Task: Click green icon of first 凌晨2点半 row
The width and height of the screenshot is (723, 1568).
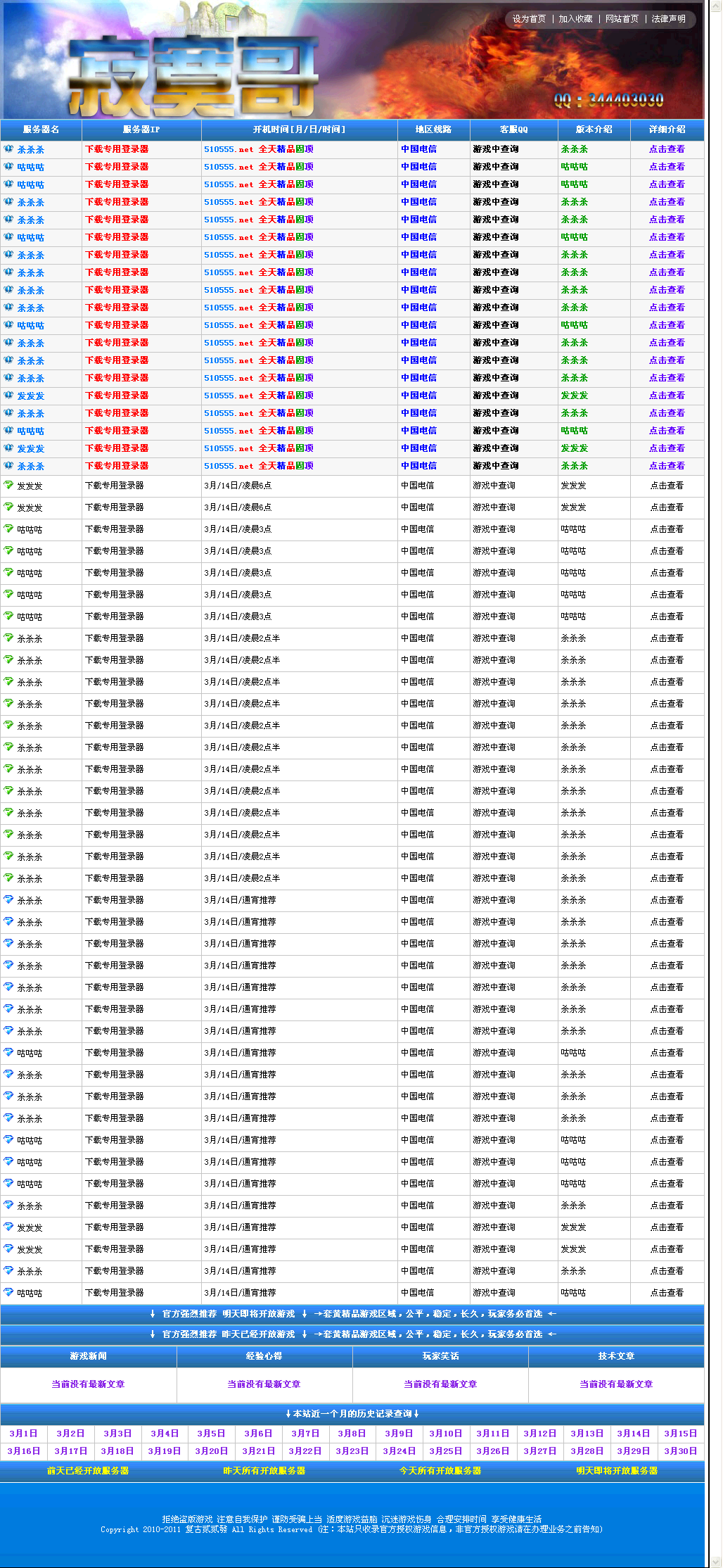Action: pos(8,638)
